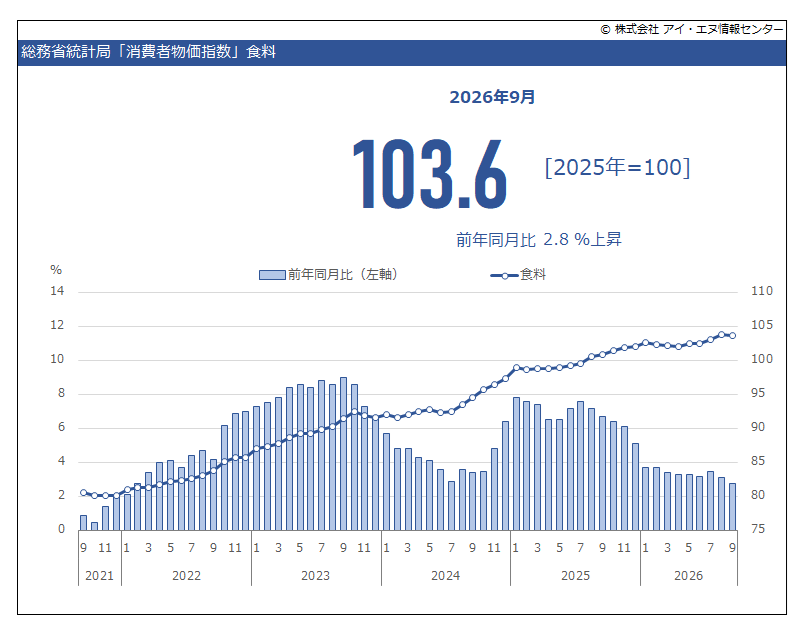
Task: Click right axis value 80
Action: [x=758, y=495]
